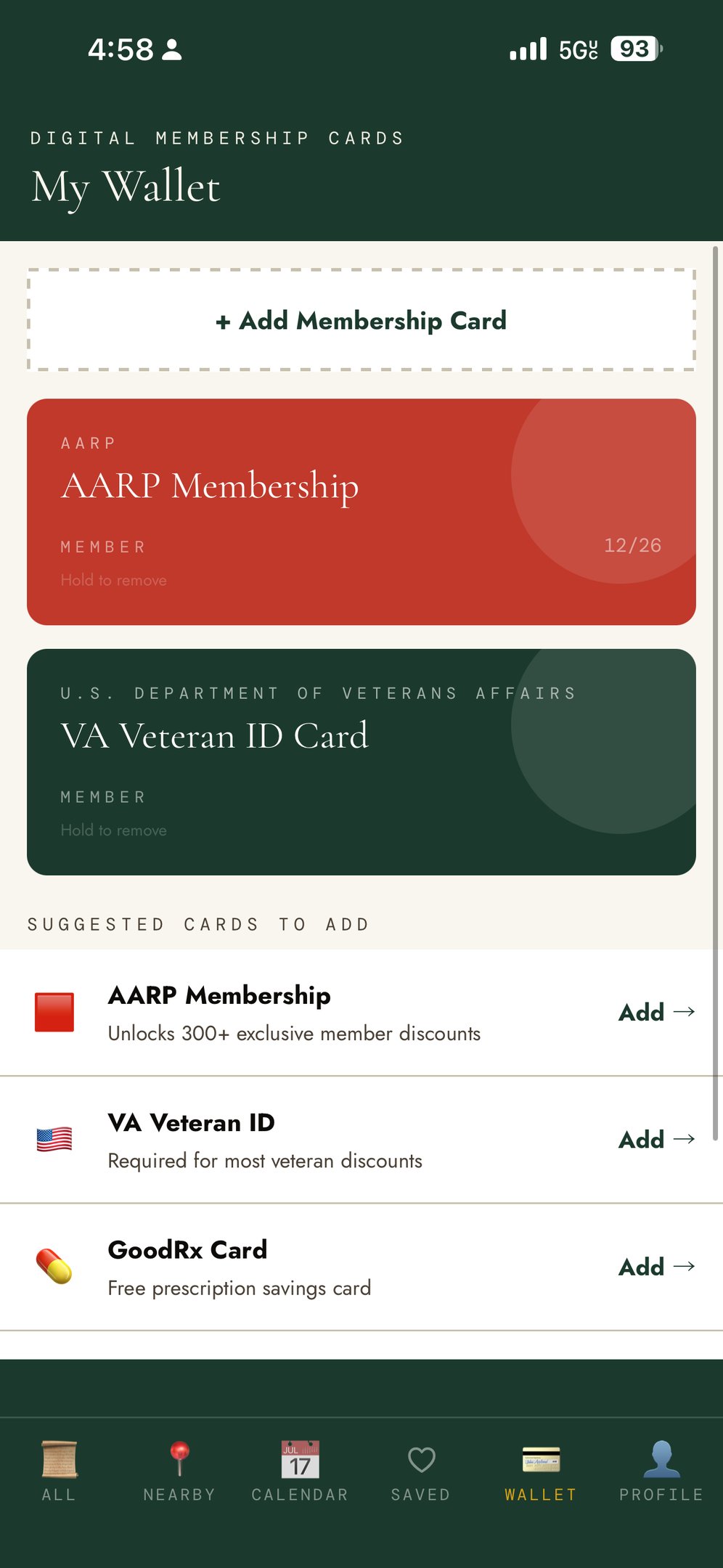This screenshot has width=723, height=1568.
Task: Tap the battery indicator in status bar
Action: [636, 49]
